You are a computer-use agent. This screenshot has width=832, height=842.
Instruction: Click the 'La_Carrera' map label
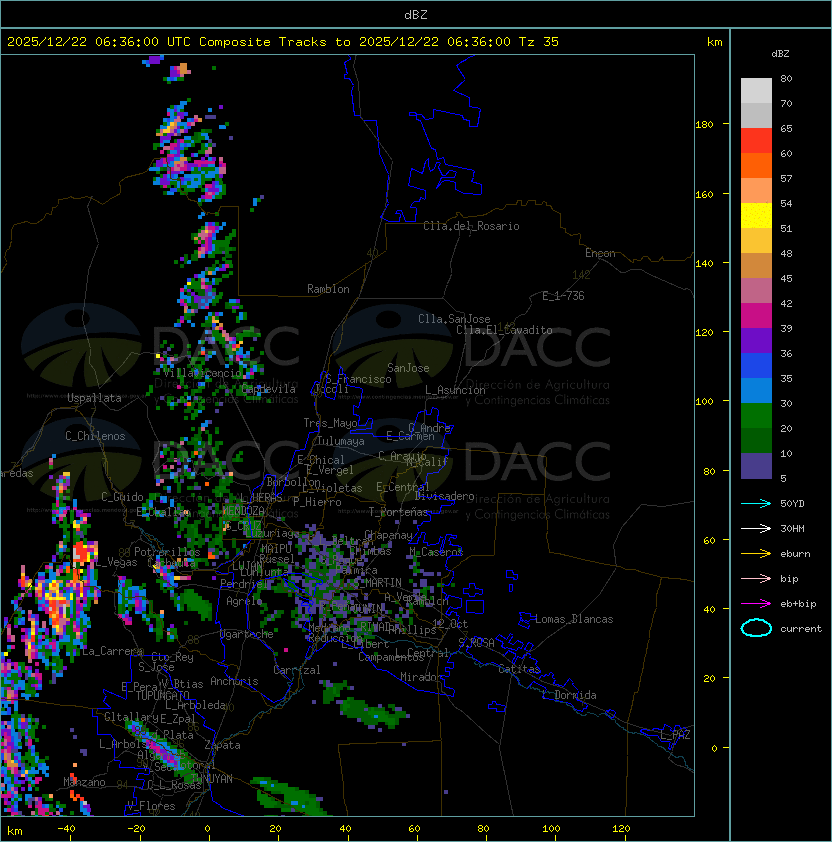point(112,651)
